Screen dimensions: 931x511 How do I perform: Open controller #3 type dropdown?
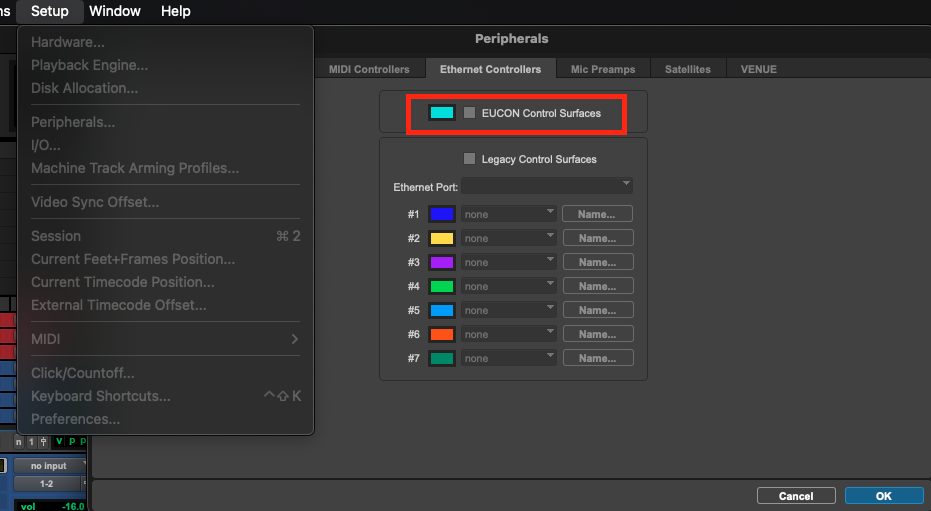click(509, 262)
